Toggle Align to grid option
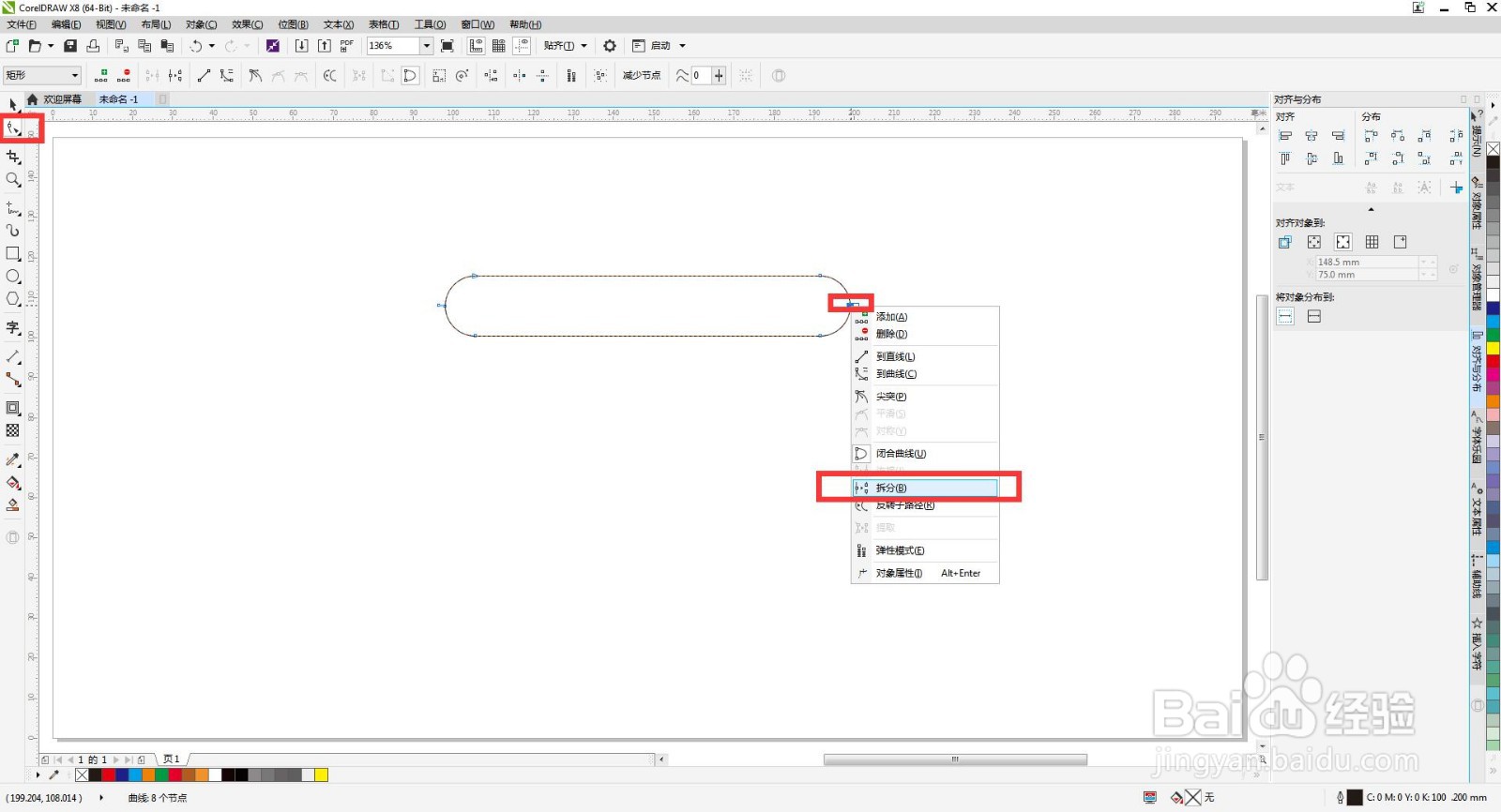 (1372, 242)
